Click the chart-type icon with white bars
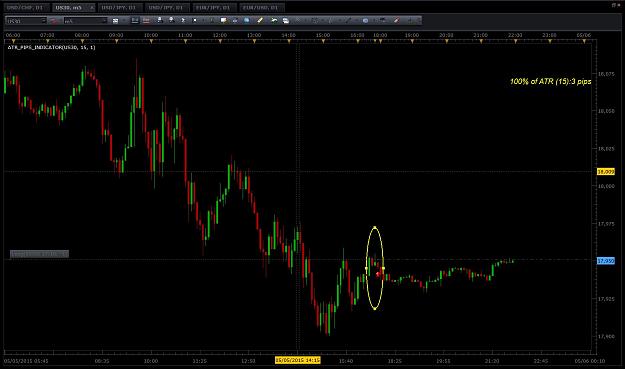Screen dimensions: 625x369 [135, 20]
